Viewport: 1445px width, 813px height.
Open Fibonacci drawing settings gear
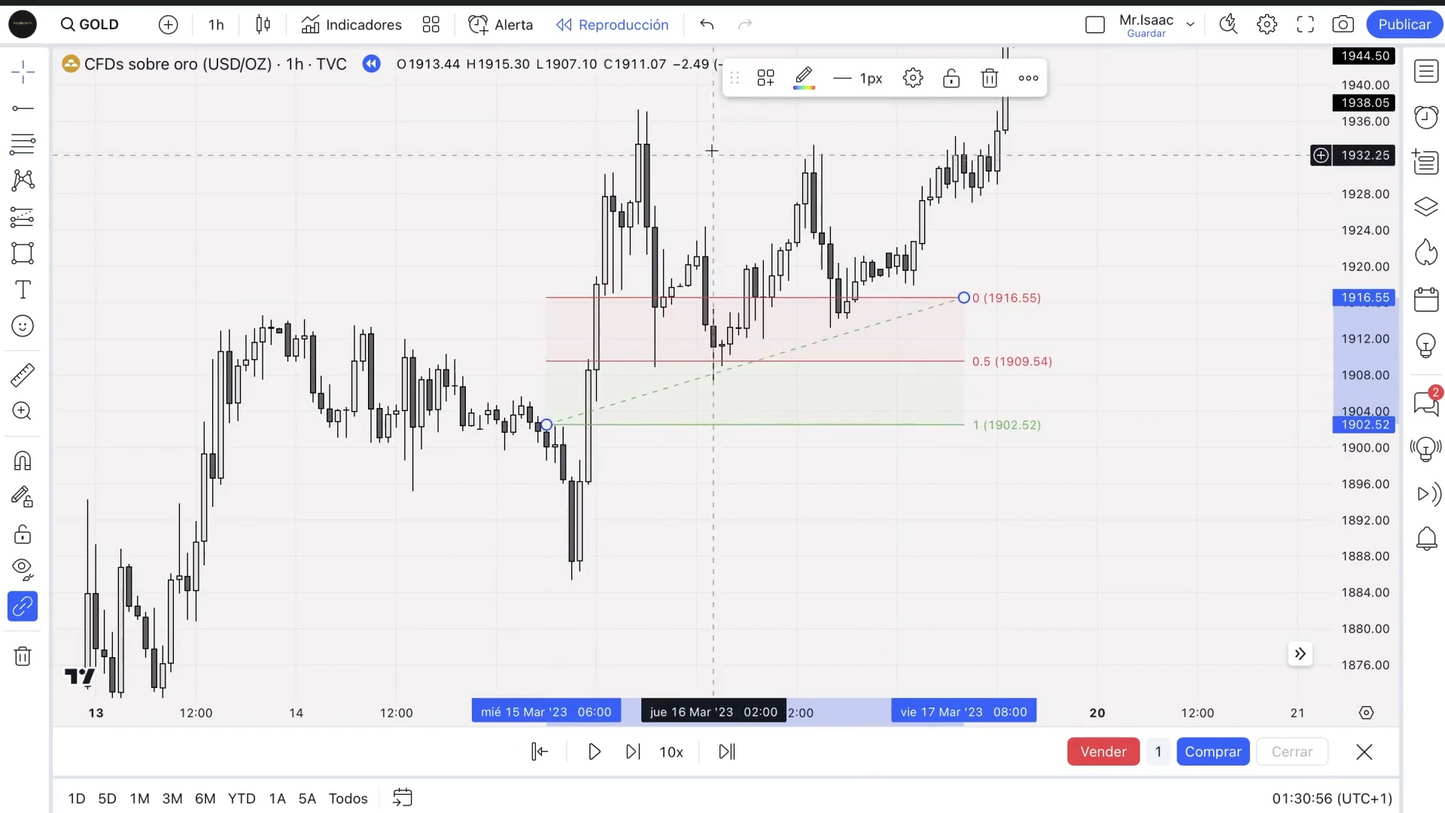pos(912,78)
